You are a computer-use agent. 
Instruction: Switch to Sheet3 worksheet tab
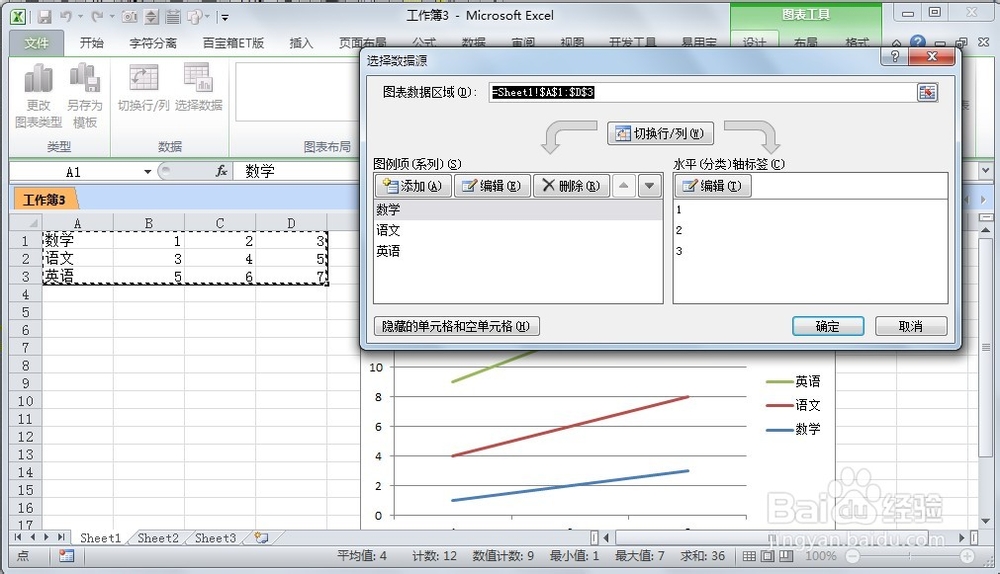(x=215, y=538)
